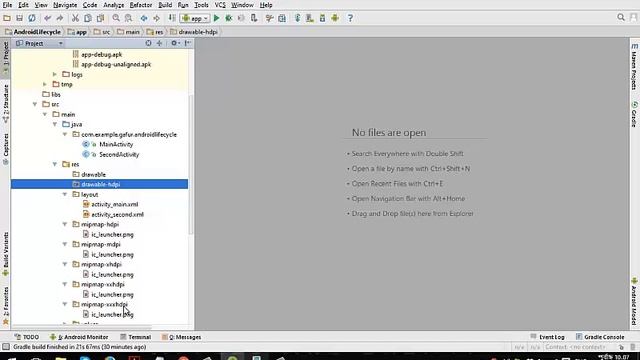Toggle the Build Variants tool window tab
Viewport: 640px width, 360px height.
pos(6,254)
